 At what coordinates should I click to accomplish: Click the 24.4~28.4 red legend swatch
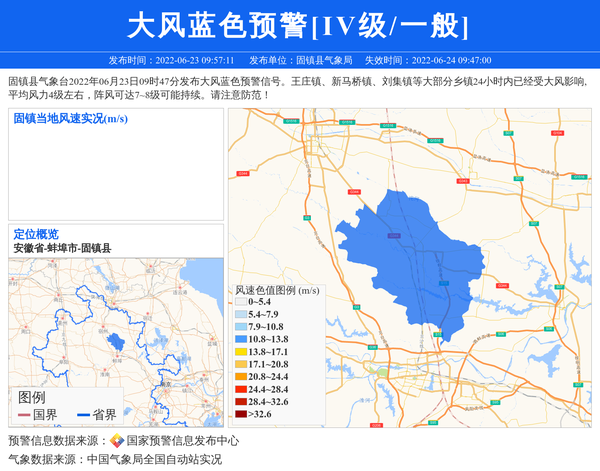tap(240, 389)
